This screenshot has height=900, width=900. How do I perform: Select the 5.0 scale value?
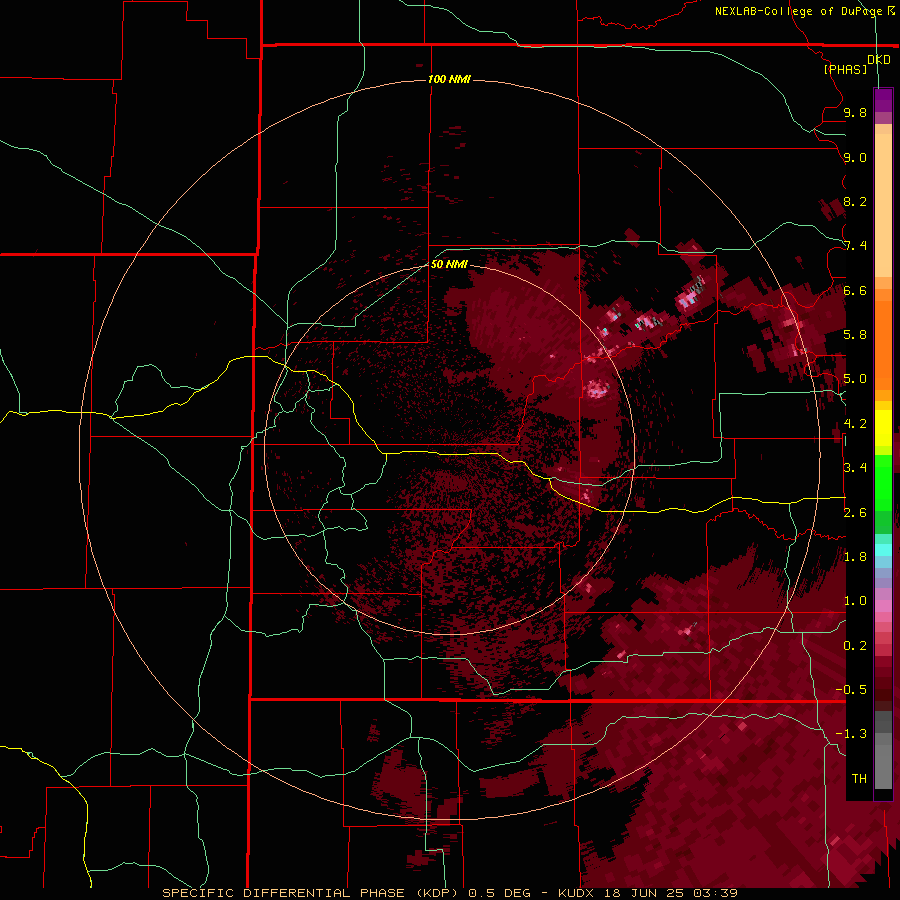point(855,379)
